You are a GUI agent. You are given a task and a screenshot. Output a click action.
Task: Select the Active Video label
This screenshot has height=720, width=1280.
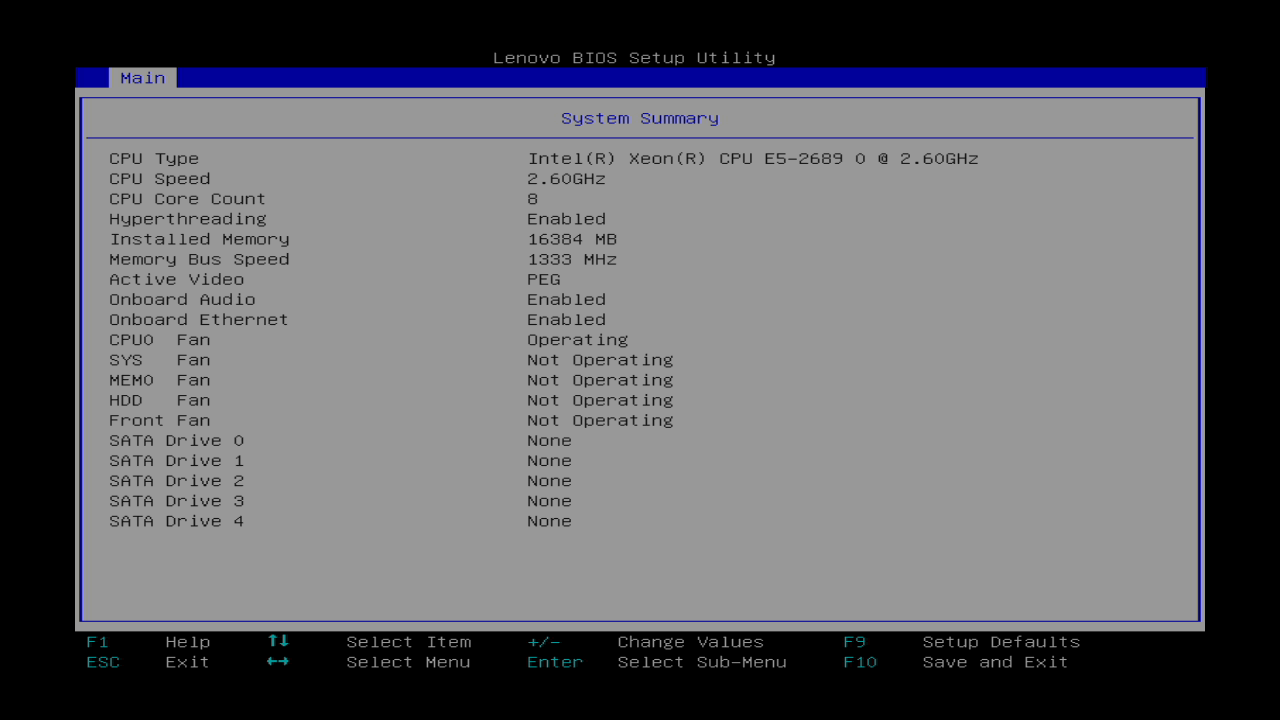[176, 279]
